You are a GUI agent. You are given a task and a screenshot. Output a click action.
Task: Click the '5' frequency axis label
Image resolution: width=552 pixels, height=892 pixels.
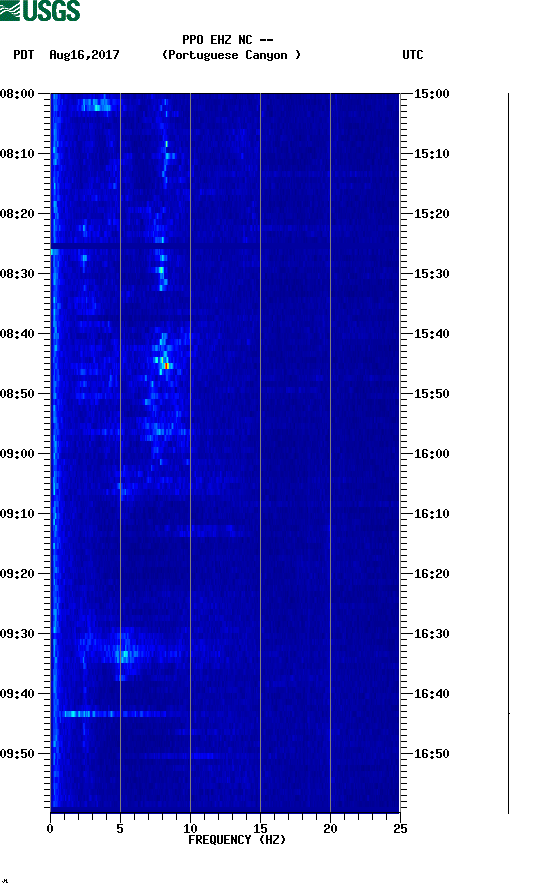click(120, 829)
